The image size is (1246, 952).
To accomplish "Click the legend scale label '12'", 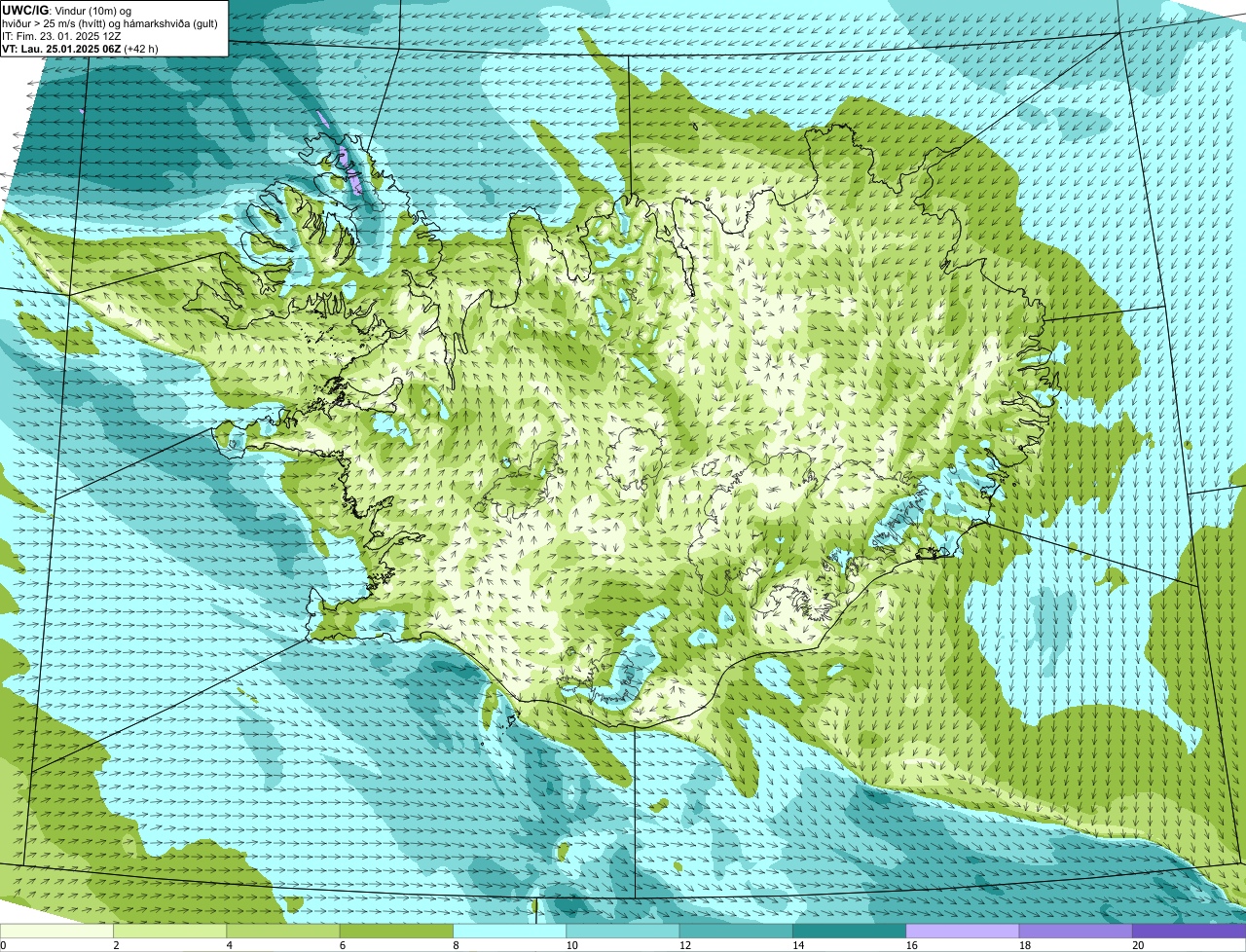I will (685, 945).
